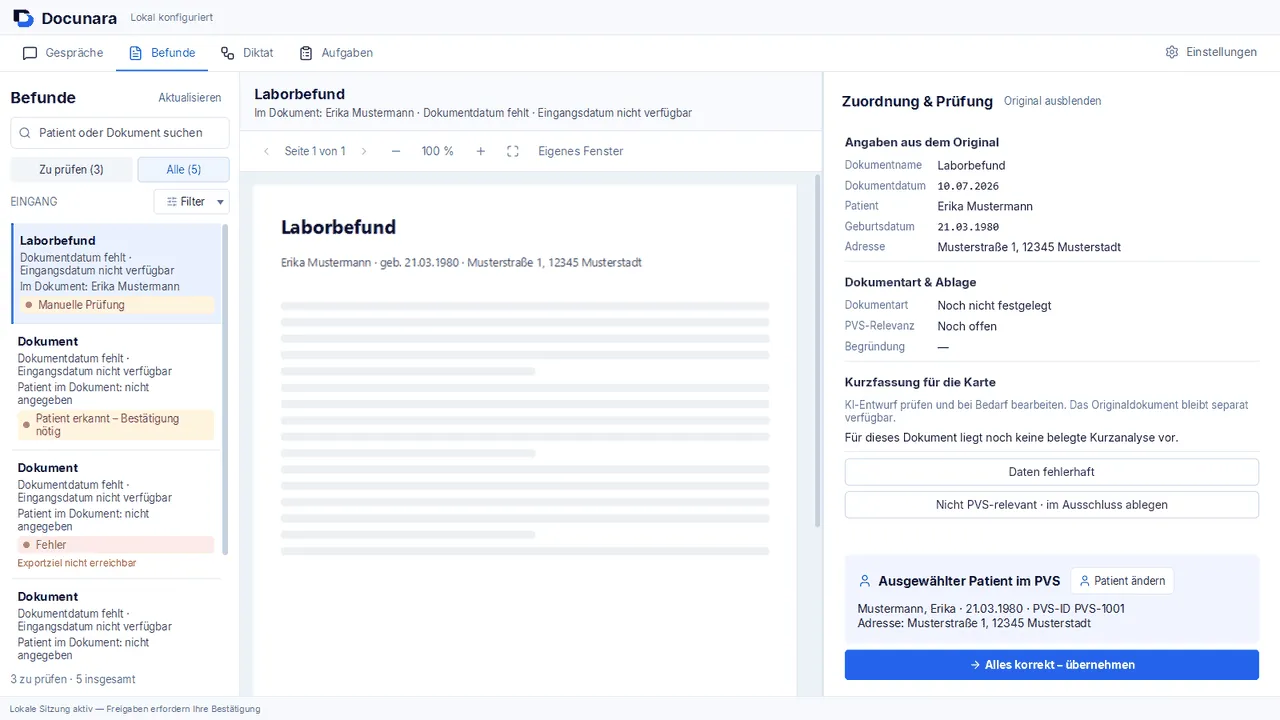Click 'Alles korrekt – übernehmen' button
Viewport: 1280px width, 720px height.
(1052, 665)
